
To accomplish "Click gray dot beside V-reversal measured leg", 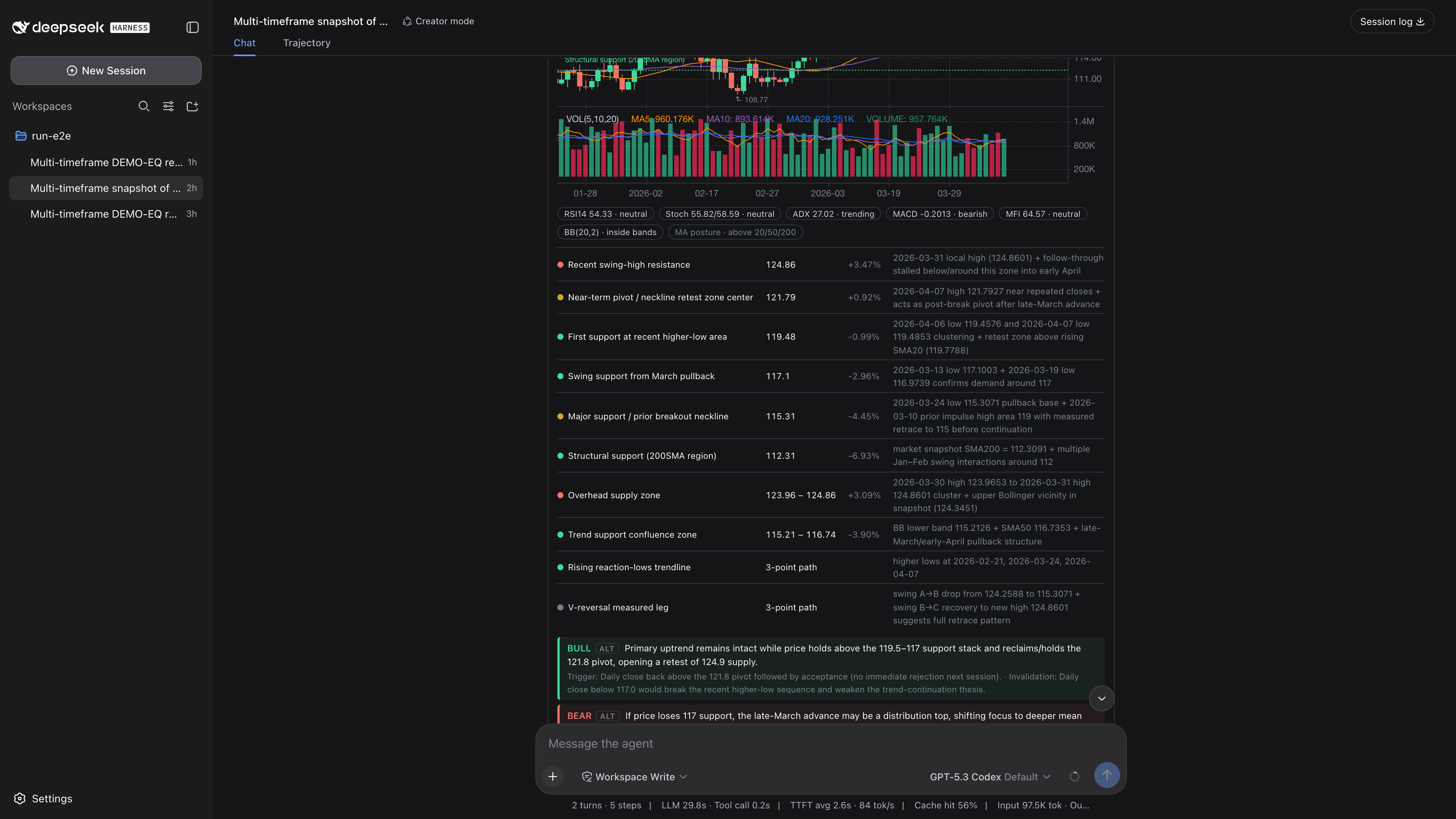I will coord(560,607).
